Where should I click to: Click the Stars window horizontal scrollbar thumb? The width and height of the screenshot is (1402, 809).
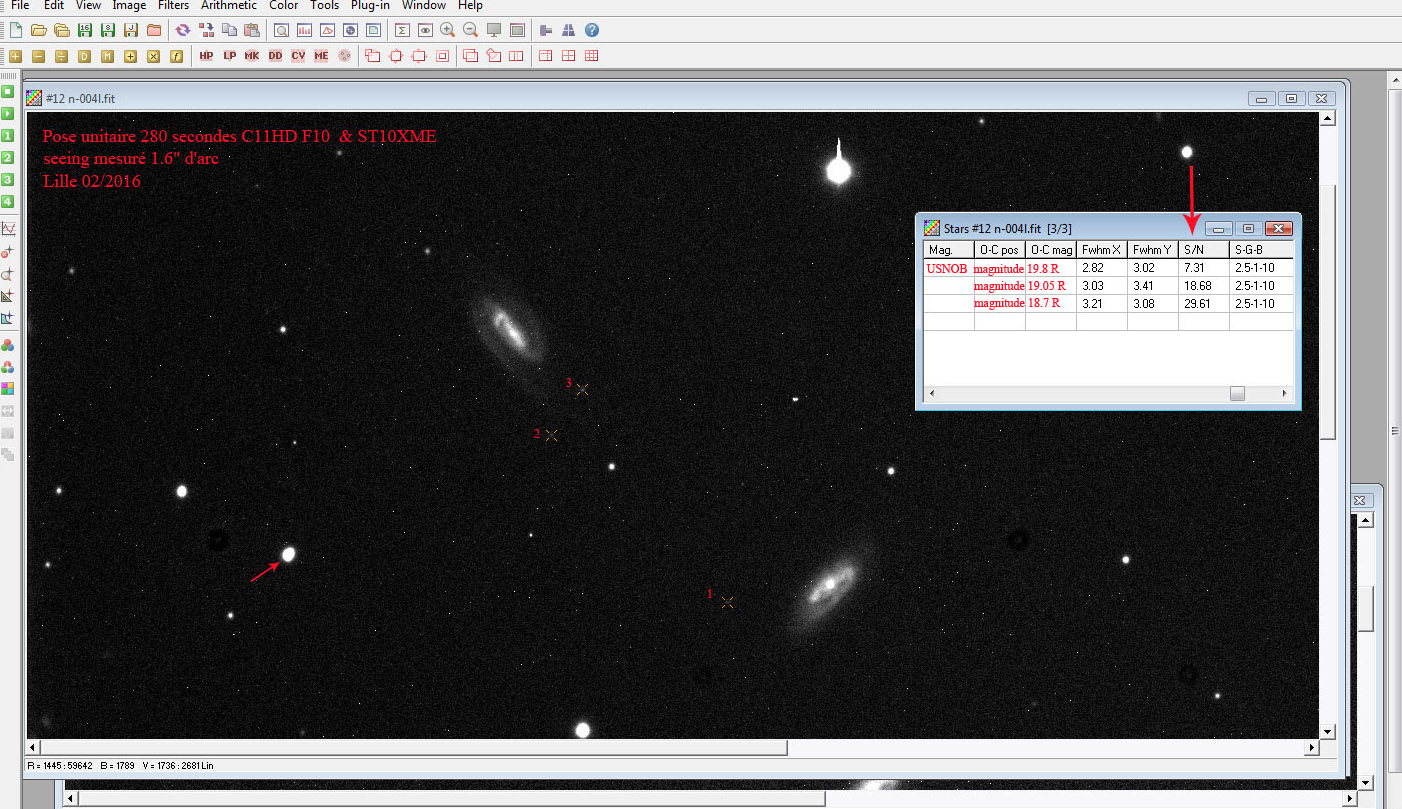[x=1237, y=394]
